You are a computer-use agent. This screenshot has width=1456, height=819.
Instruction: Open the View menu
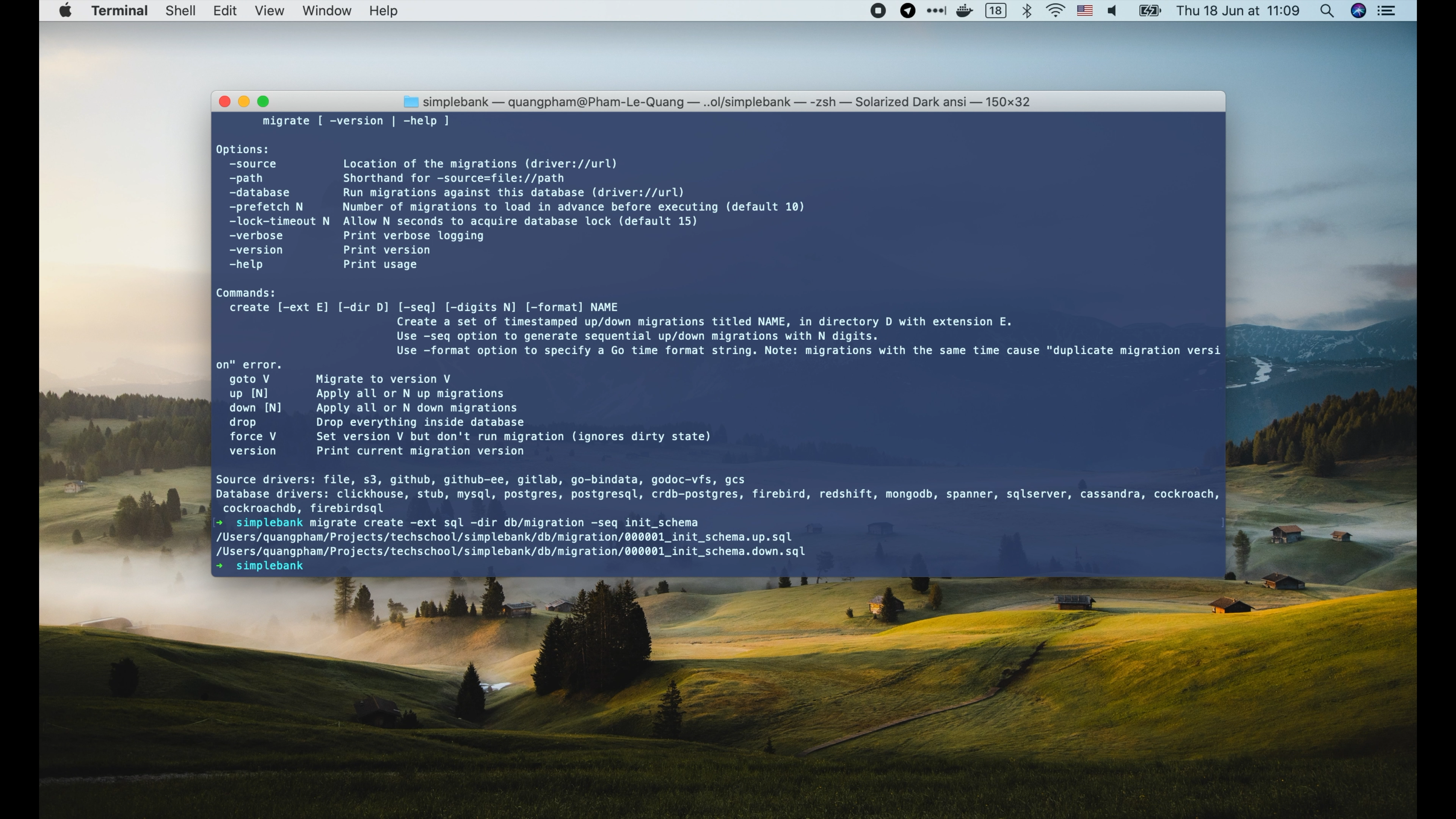(x=269, y=11)
